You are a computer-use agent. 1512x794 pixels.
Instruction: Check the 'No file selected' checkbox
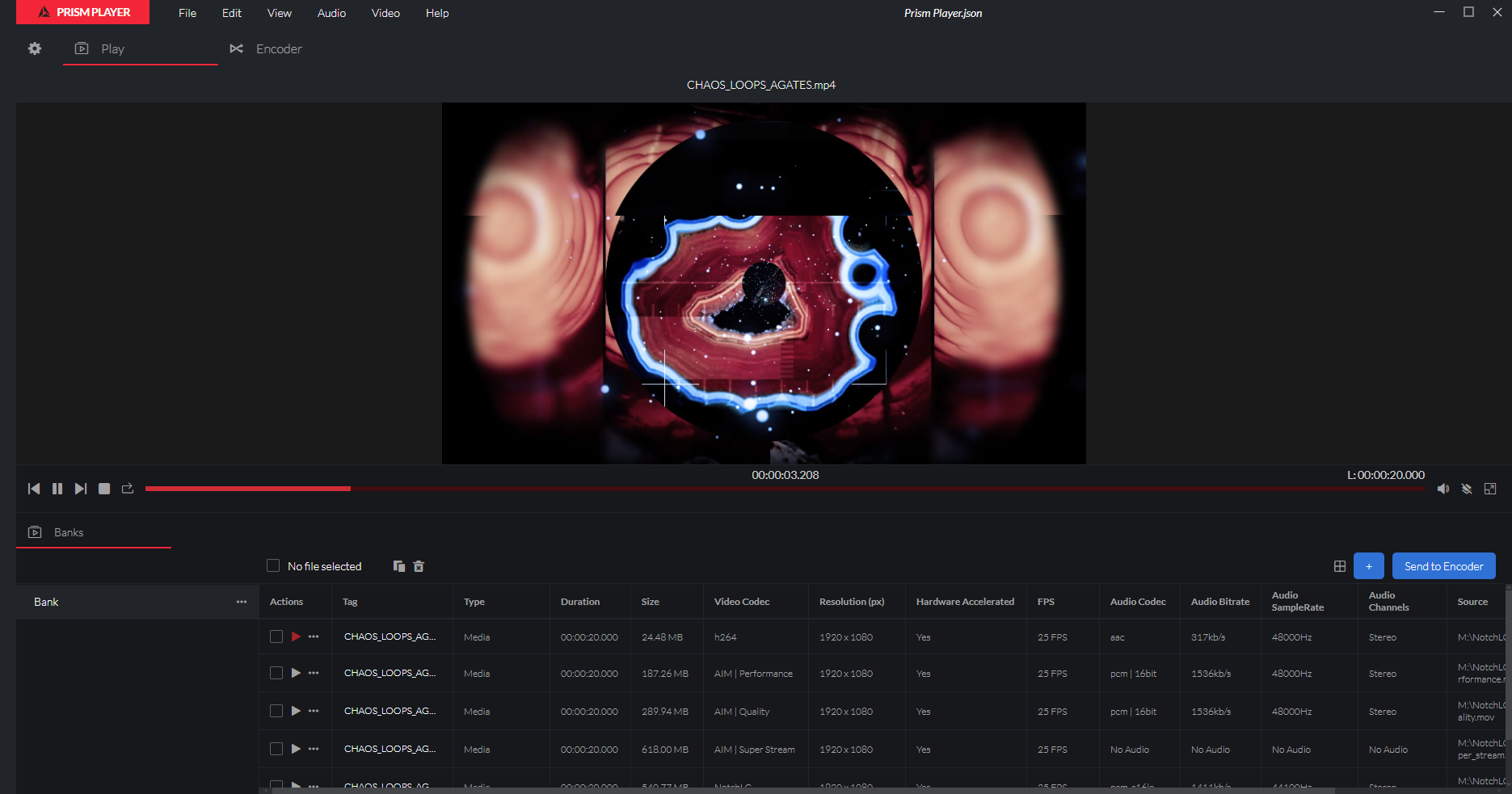(273, 565)
